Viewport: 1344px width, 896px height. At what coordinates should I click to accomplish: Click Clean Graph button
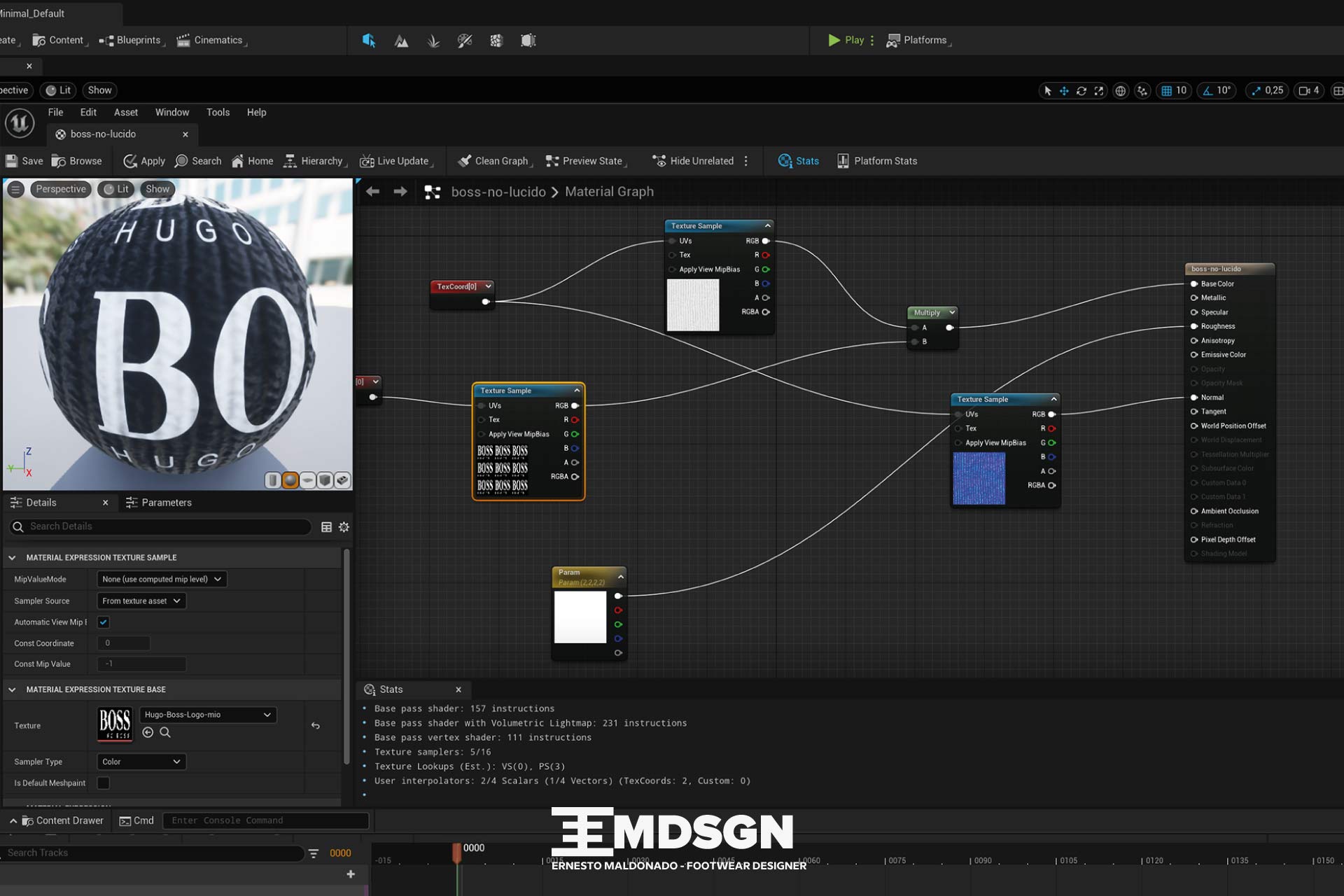coord(493,161)
